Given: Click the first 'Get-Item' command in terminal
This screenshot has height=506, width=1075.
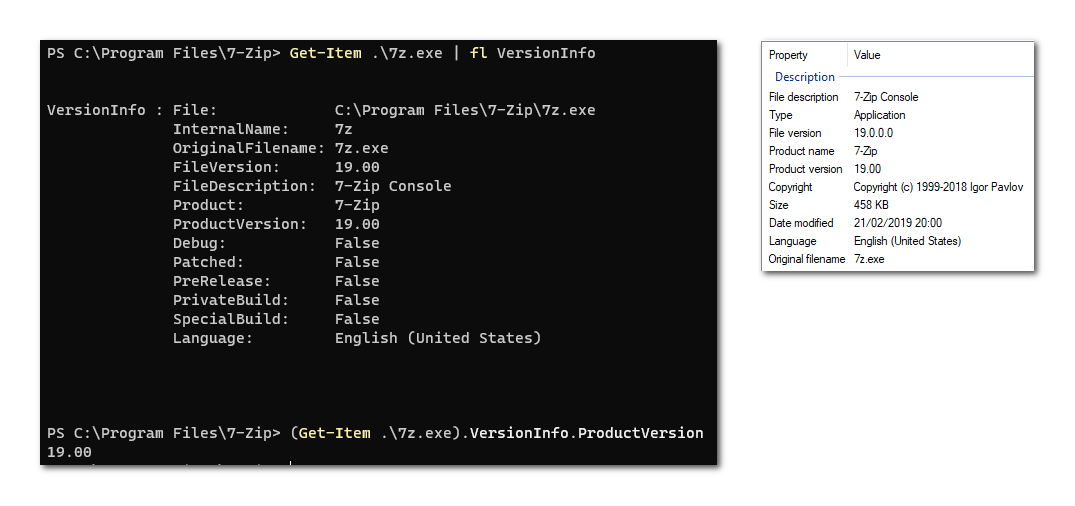Looking at the screenshot, I should pos(325,53).
